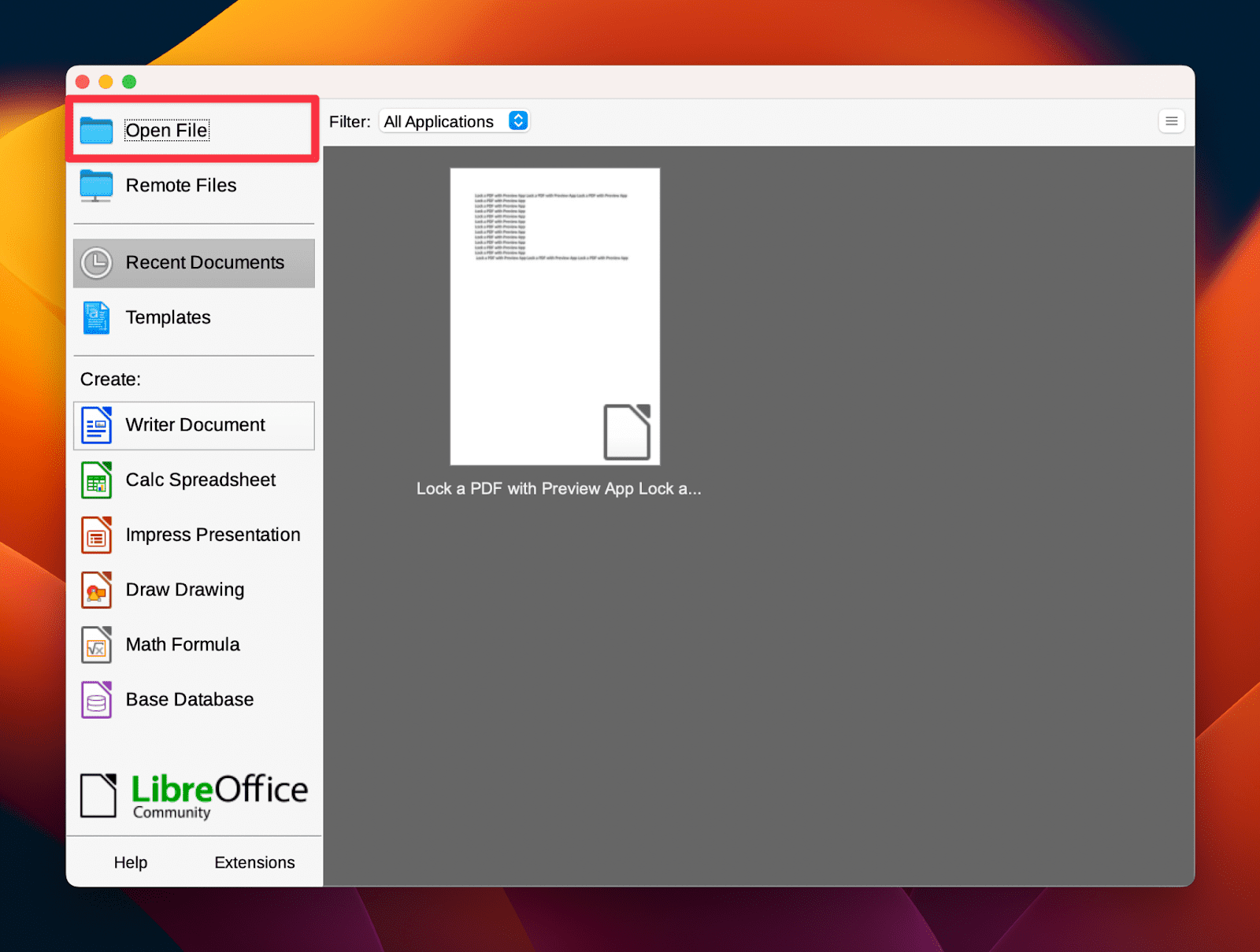This screenshot has height=952, width=1260.
Task: Click the Calc Spreadsheet icon
Action: tap(96, 480)
